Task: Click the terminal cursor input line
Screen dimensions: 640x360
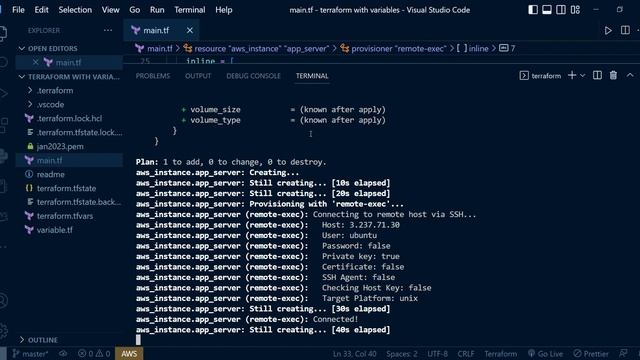Action: [x=138, y=340]
